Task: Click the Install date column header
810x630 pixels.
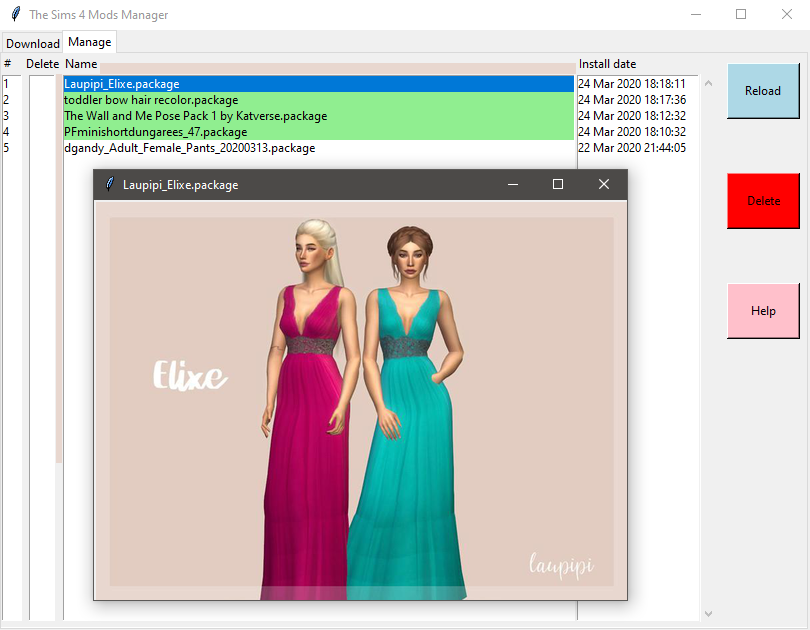Action: pos(607,64)
